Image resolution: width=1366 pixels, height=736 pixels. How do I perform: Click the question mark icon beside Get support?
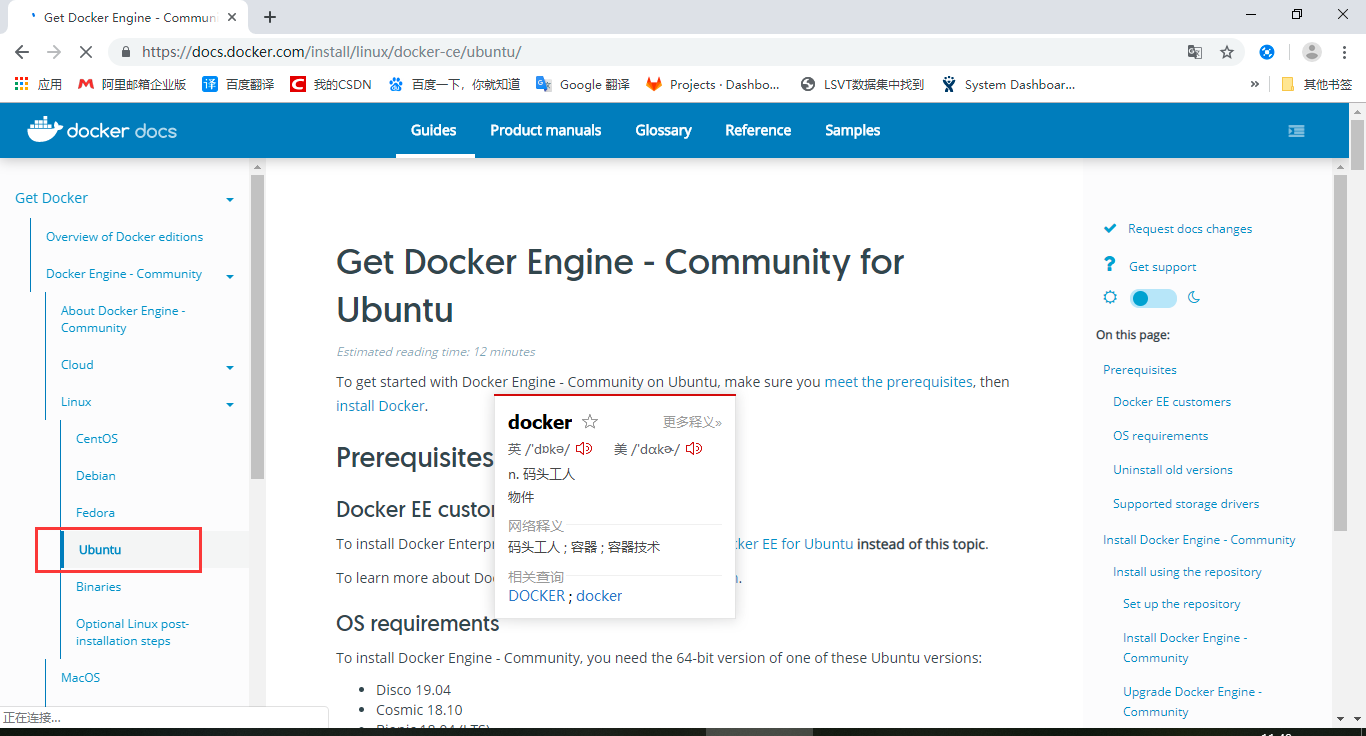click(1110, 265)
